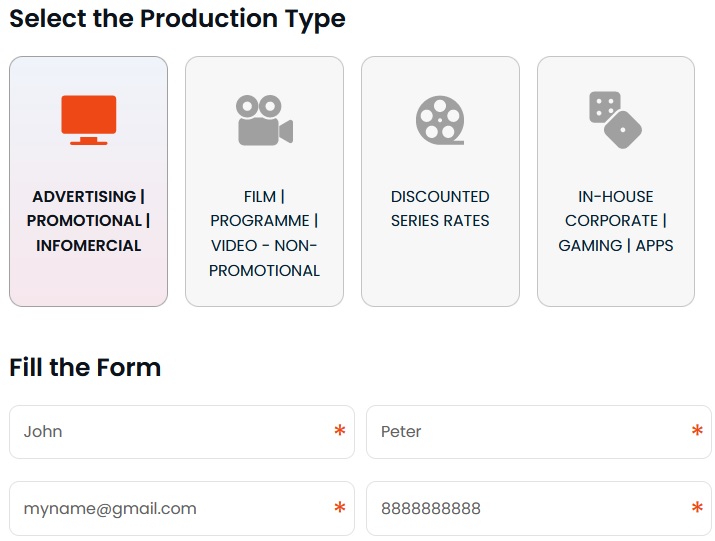Click the asterisk in the phone number field
The width and height of the screenshot is (715, 541).
[x=697, y=508]
